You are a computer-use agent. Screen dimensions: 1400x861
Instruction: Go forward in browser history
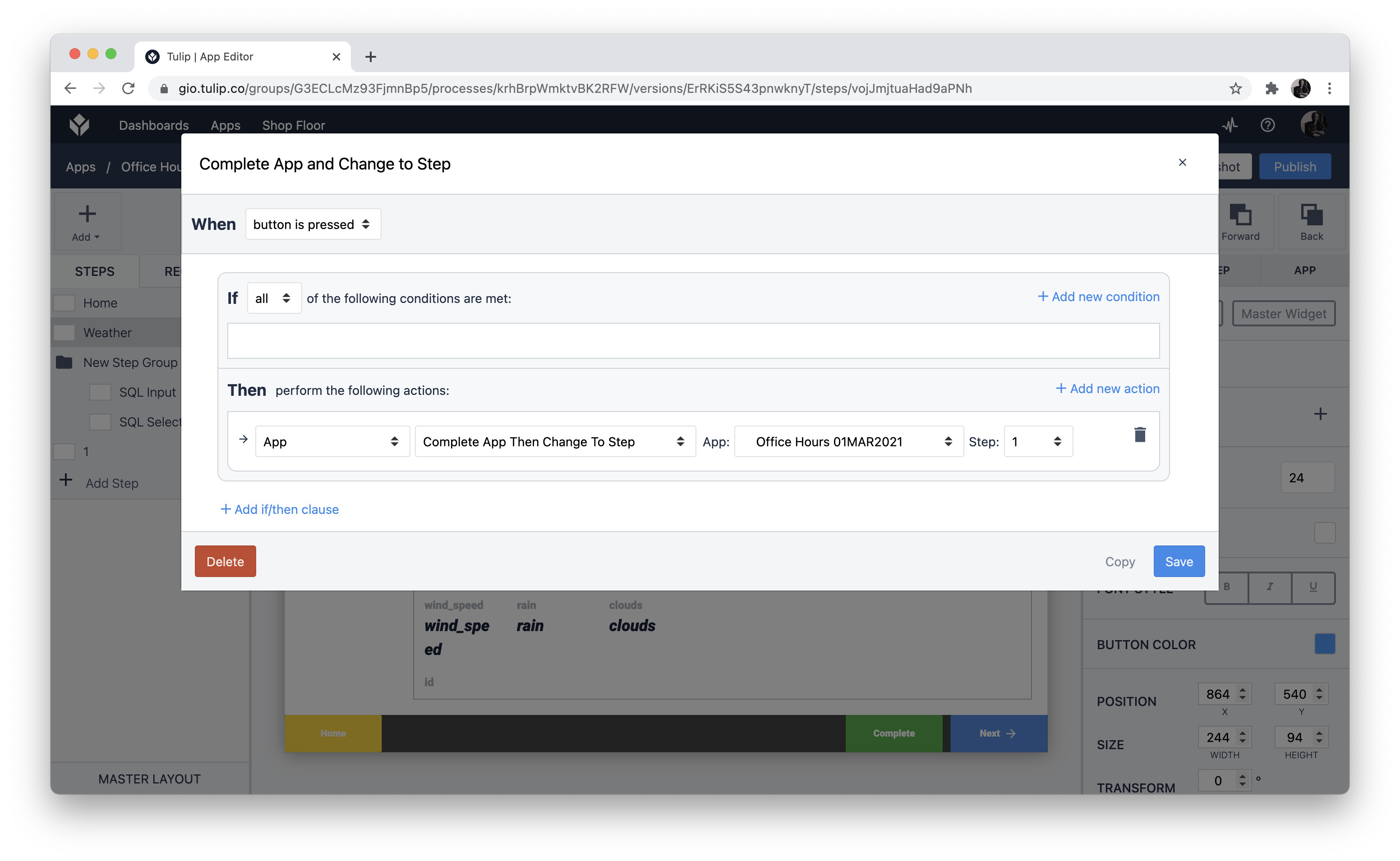[99, 88]
